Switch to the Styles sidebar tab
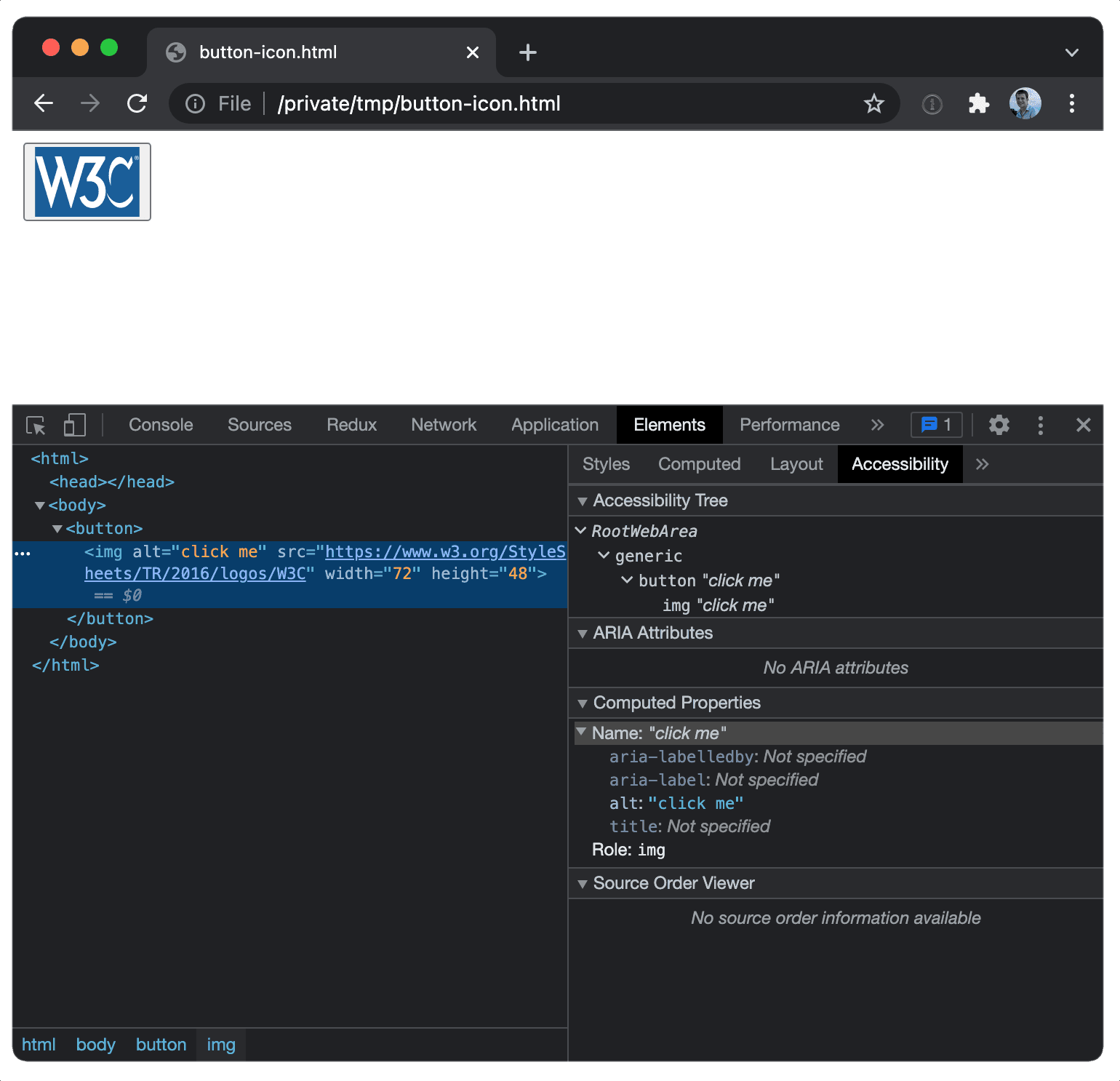This screenshot has width=1120, height=1081. coord(607,464)
